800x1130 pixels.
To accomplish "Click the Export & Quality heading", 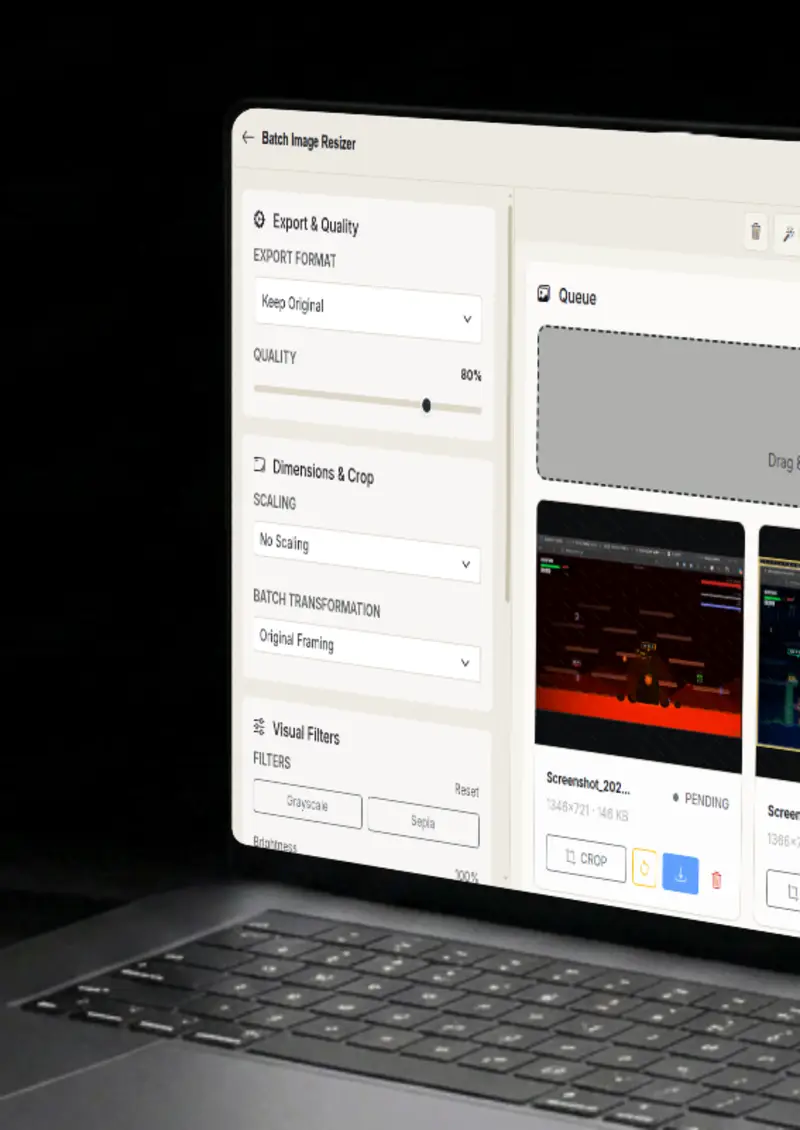I will [x=316, y=224].
